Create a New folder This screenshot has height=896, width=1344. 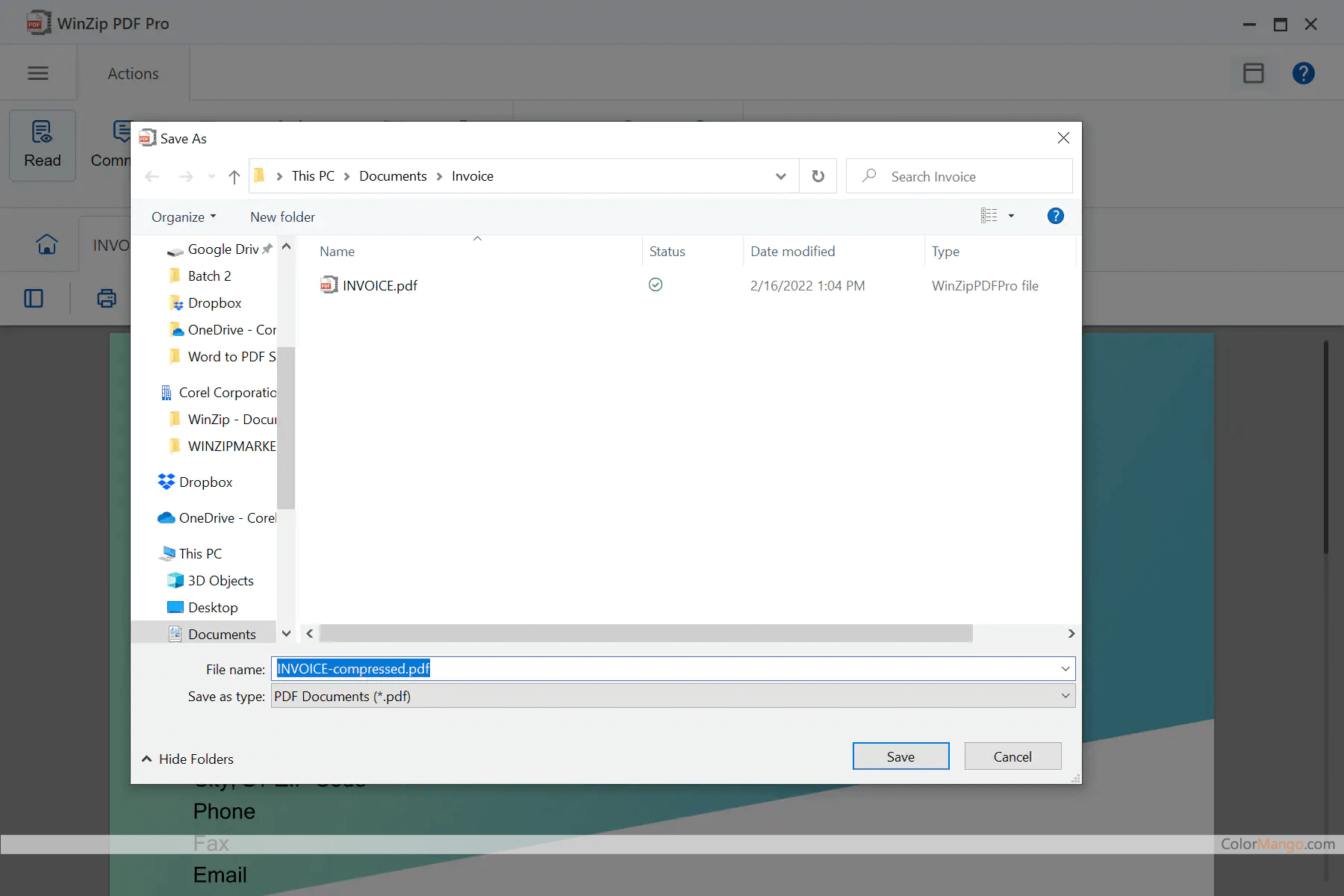point(282,217)
